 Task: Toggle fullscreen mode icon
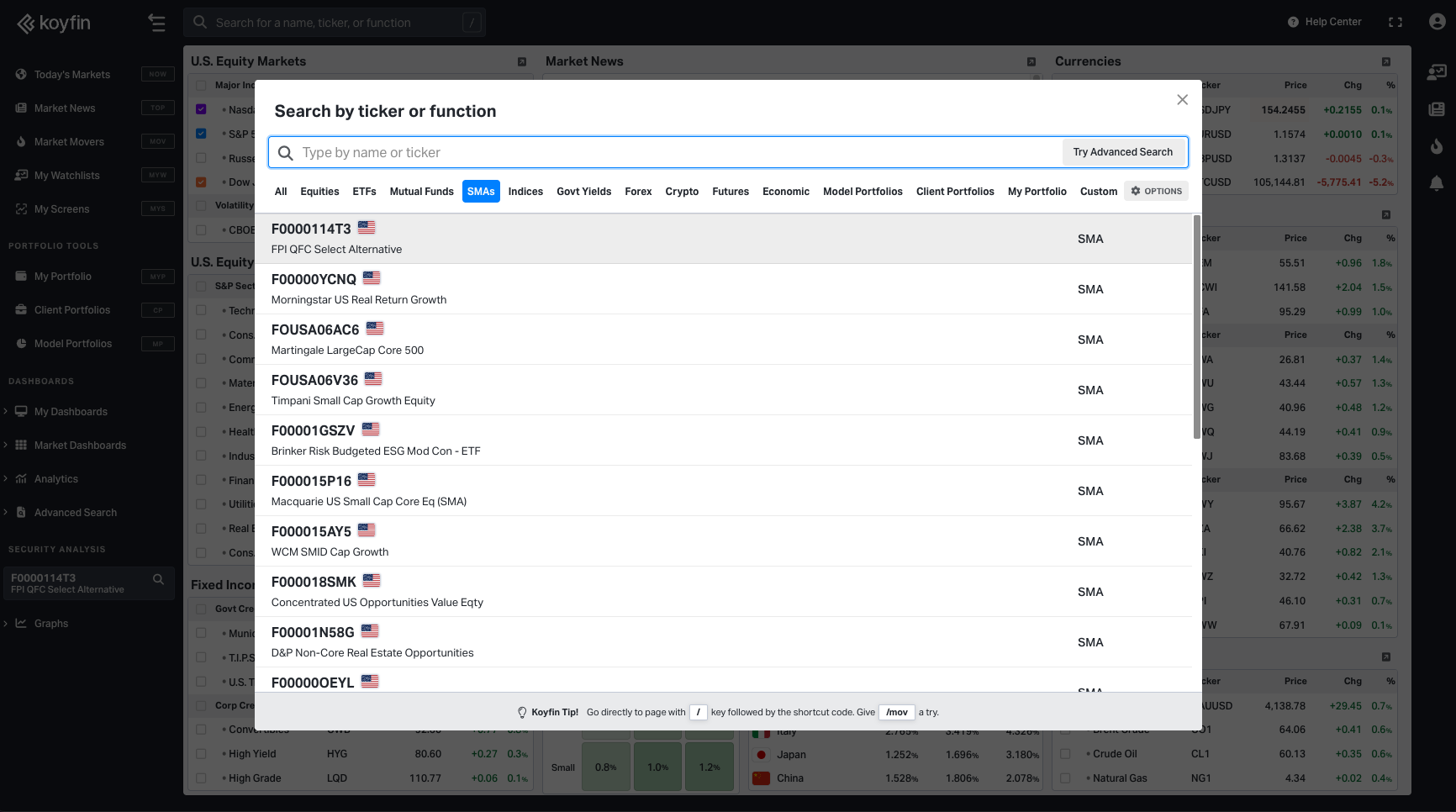(1395, 22)
